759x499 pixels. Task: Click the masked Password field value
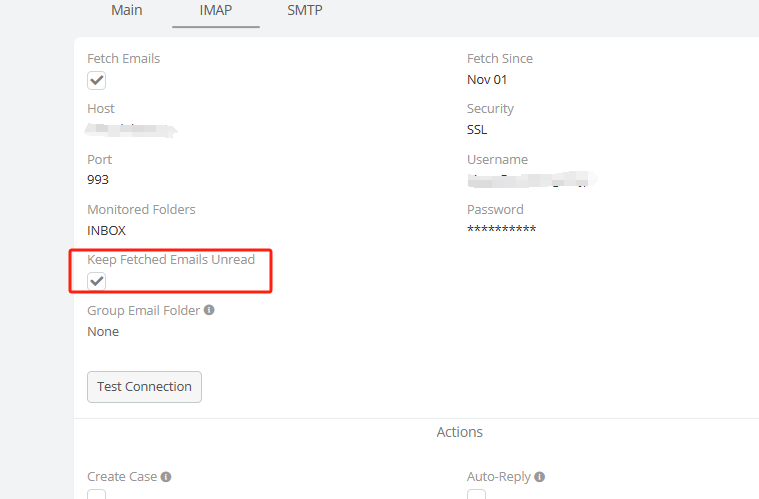(501, 230)
